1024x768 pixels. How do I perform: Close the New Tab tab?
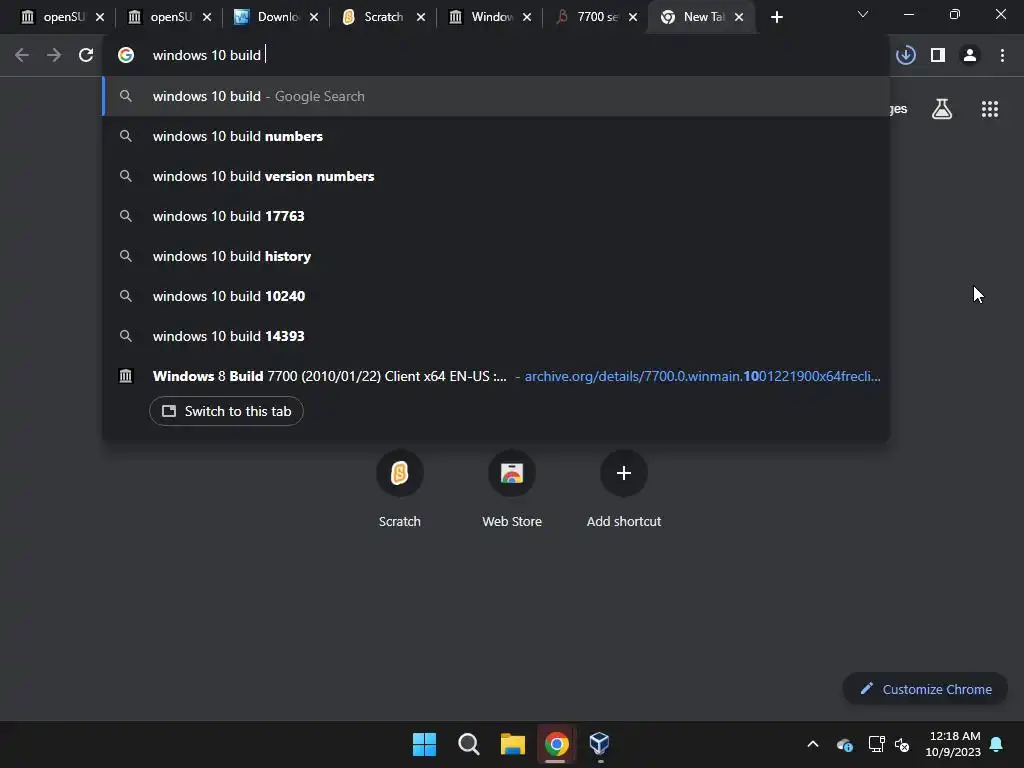pyautogui.click(x=739, y=17)
